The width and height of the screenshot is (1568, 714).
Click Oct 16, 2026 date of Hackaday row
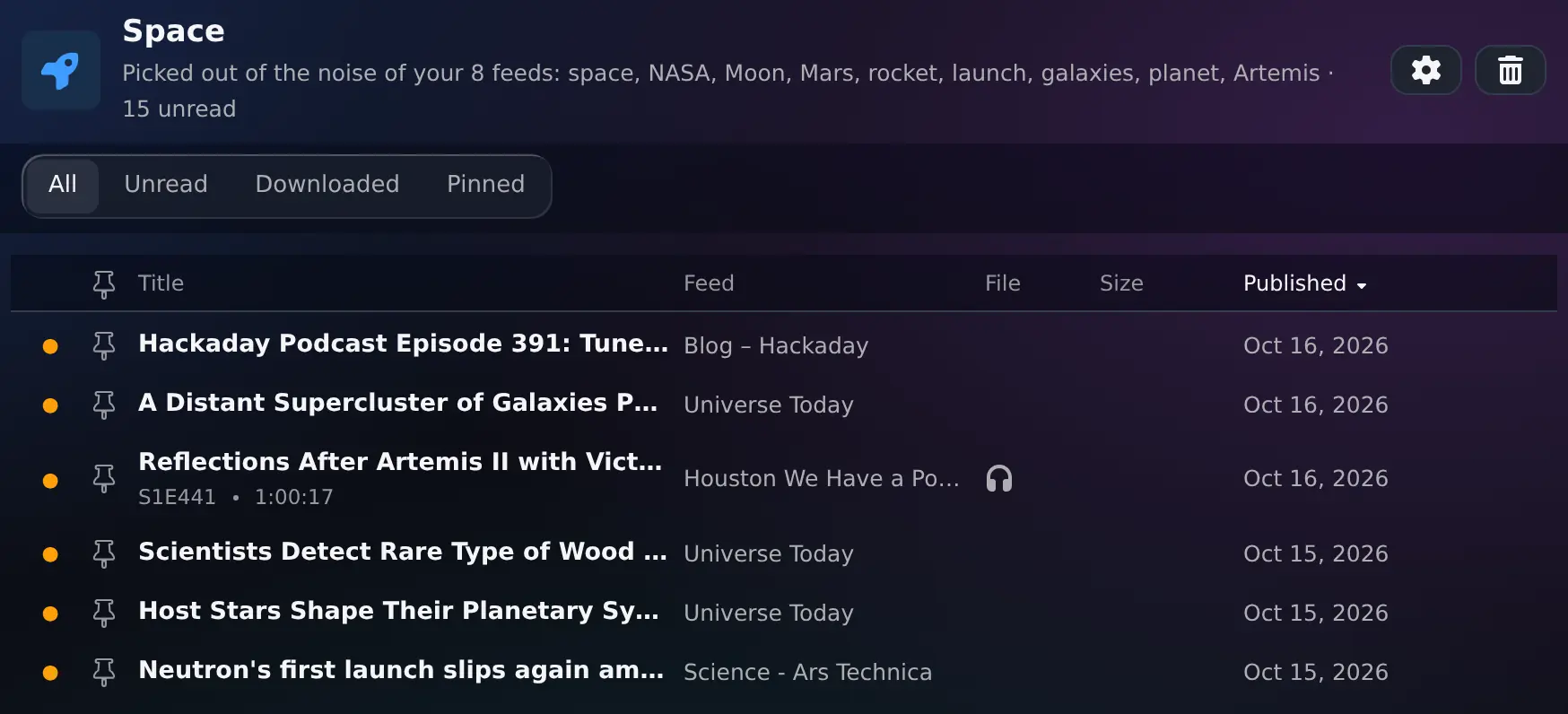pyautogui.click(x=1315, y=346)
